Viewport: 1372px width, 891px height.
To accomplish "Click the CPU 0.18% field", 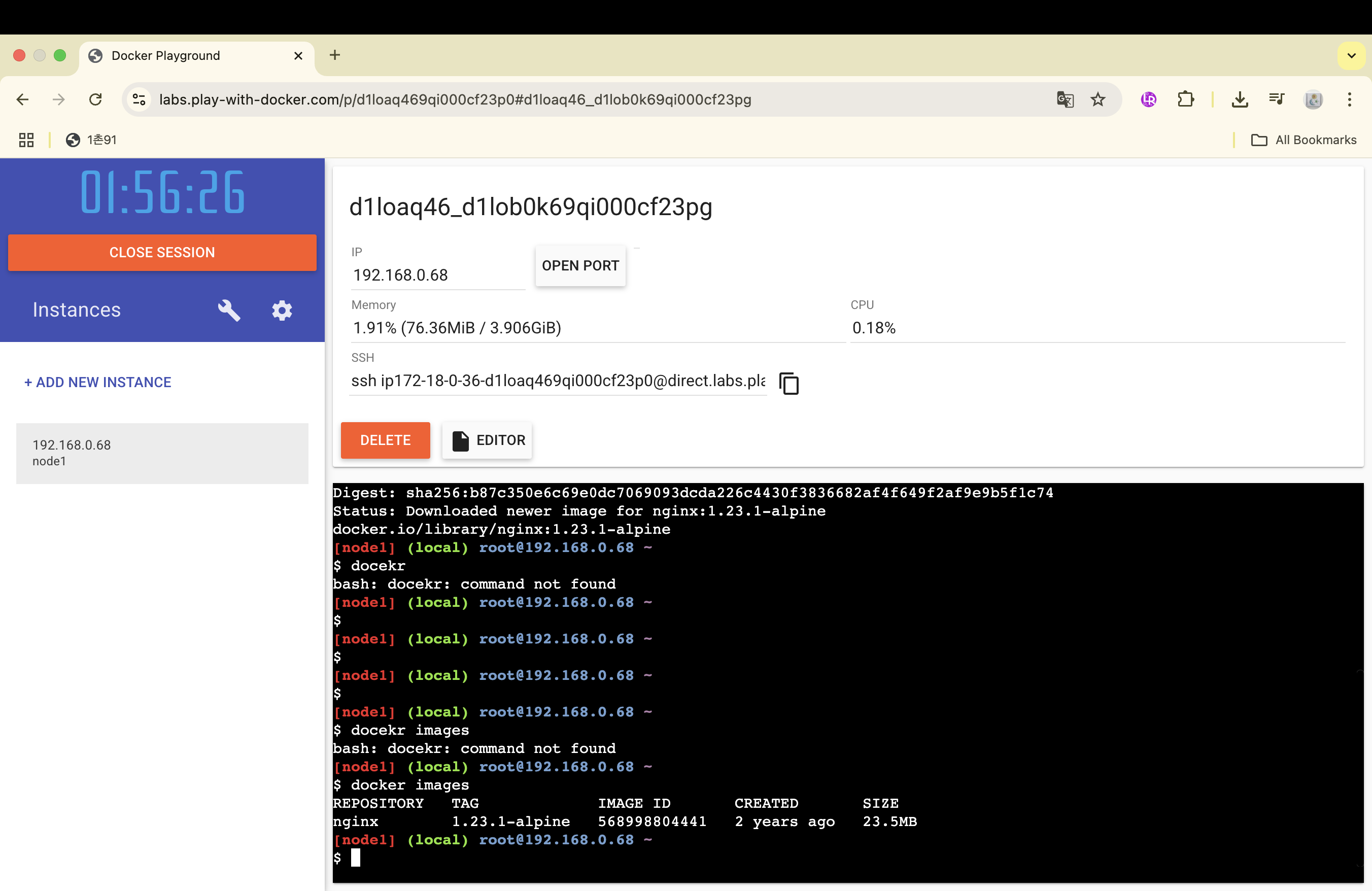I will pos(1097,328).
